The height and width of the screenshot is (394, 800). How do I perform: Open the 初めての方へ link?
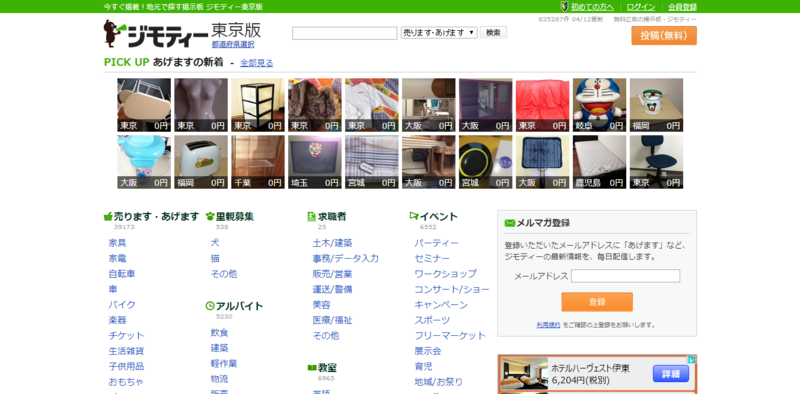coord(592,7)
